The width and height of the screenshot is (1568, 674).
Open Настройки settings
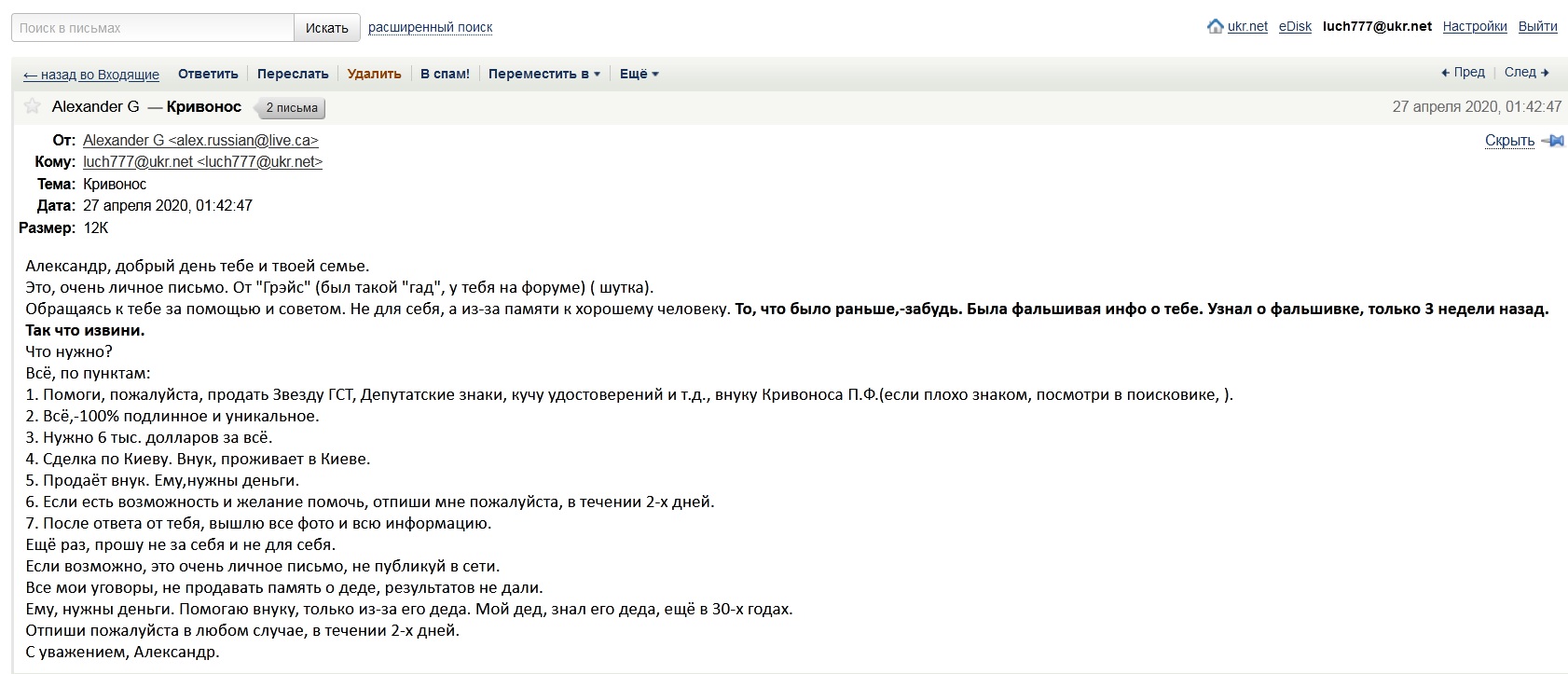tap(1474, 26)
